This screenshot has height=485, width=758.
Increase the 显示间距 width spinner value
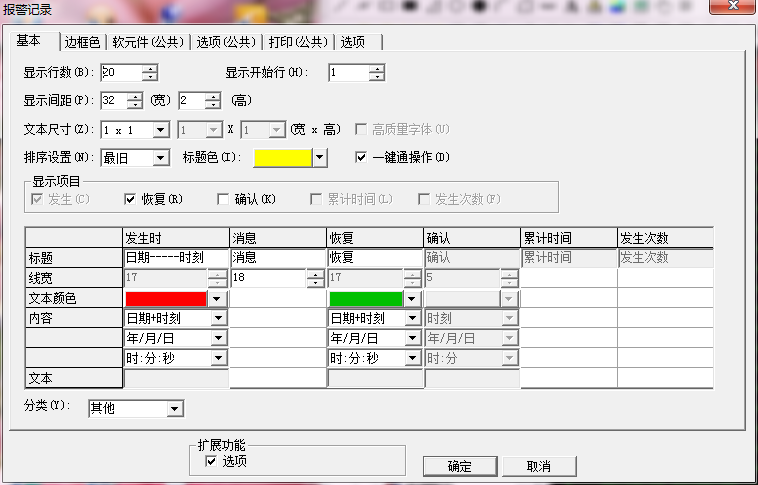tap(135, 96)
